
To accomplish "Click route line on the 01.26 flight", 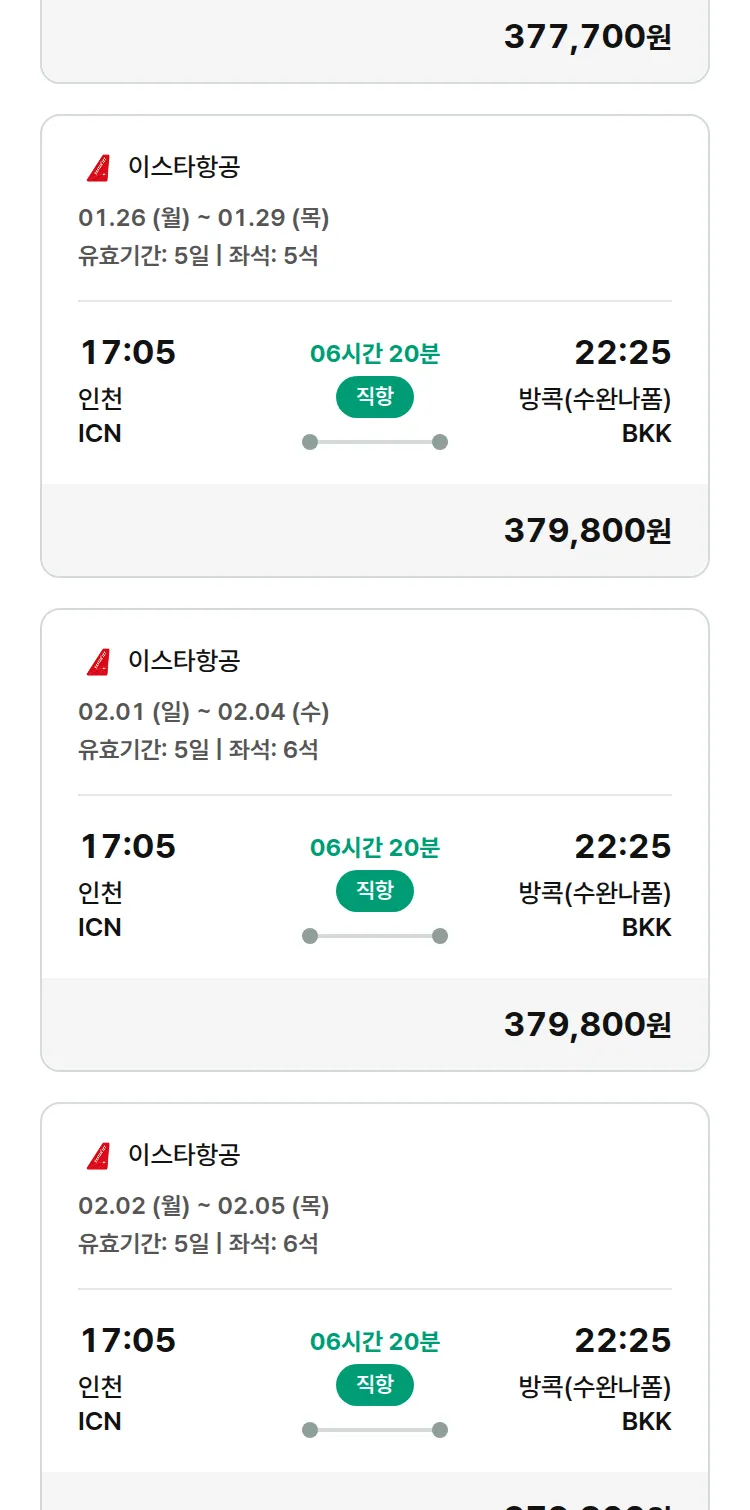I will tap(374, 442).
